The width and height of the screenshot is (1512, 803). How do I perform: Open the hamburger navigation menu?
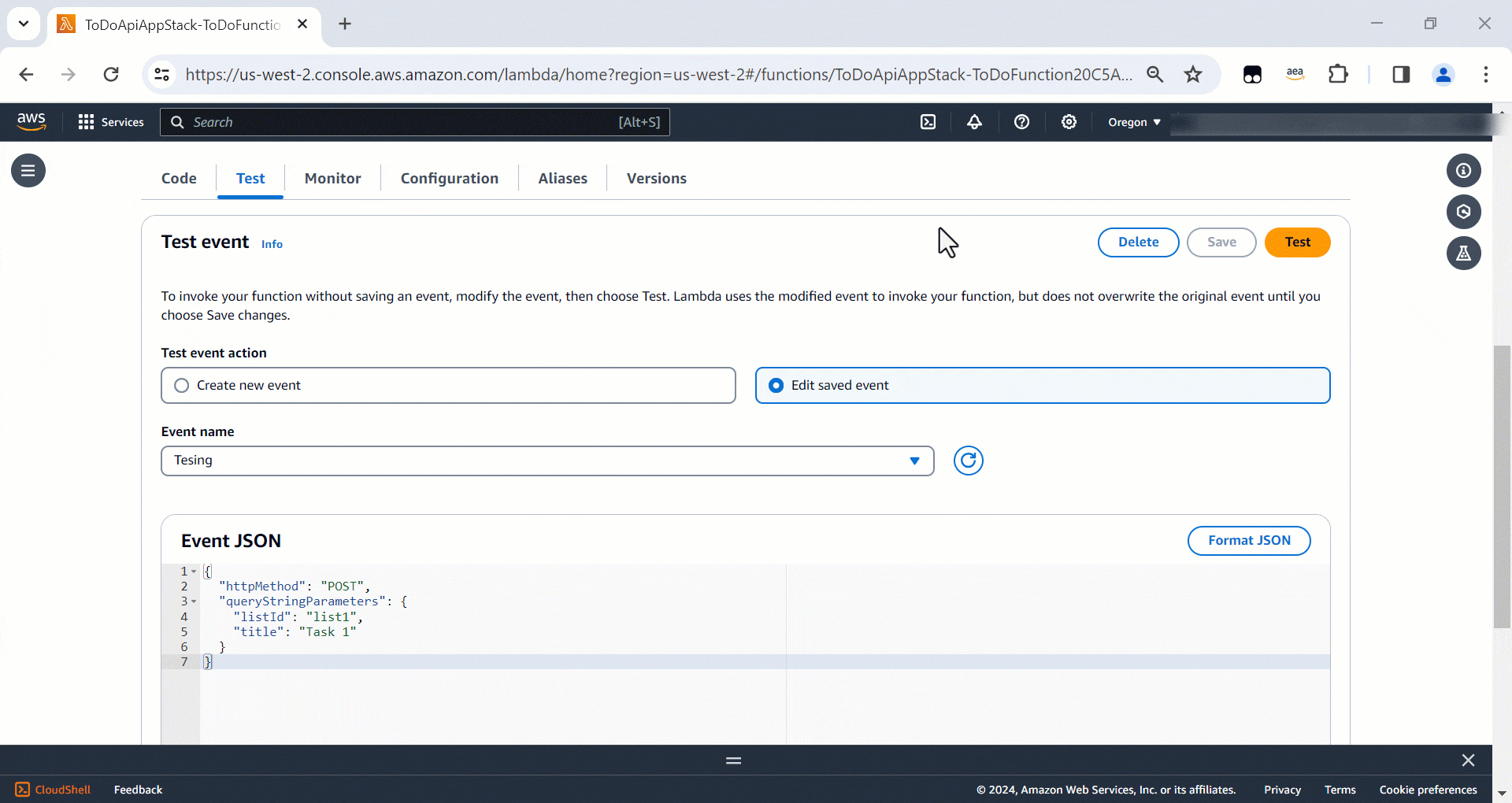tap(28, 170)
